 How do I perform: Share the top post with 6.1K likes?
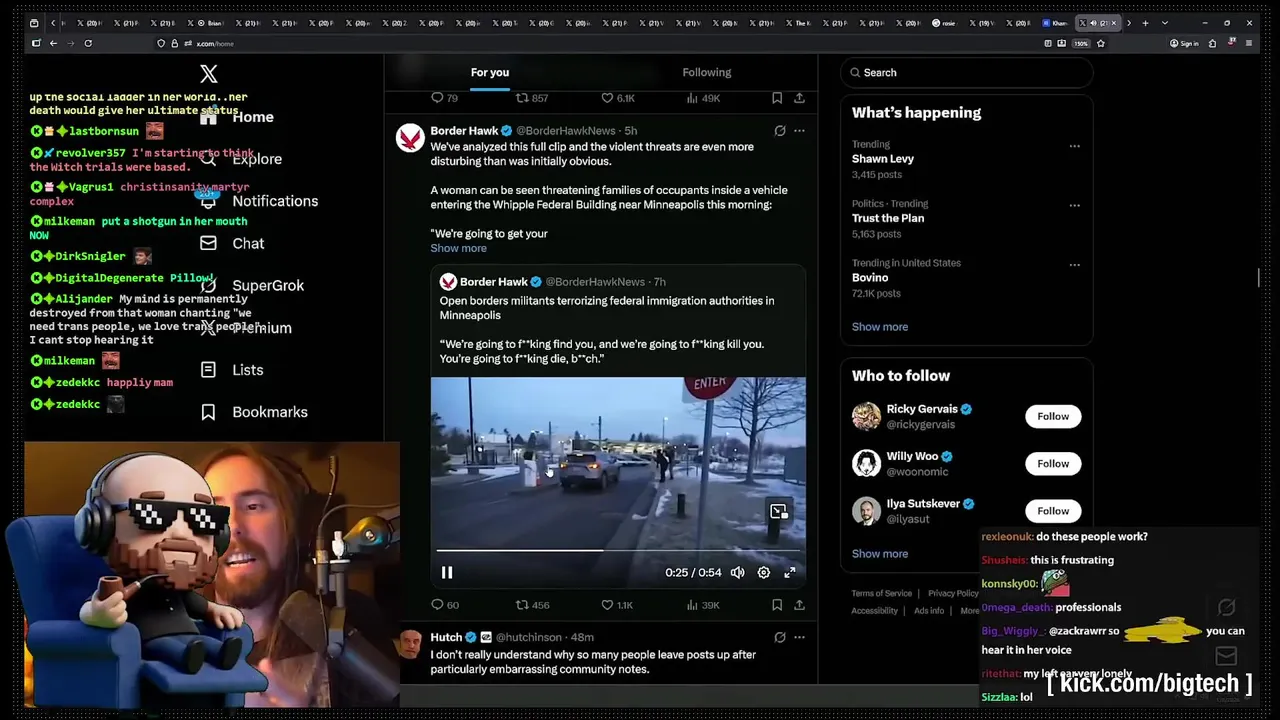tap(799, 98)
